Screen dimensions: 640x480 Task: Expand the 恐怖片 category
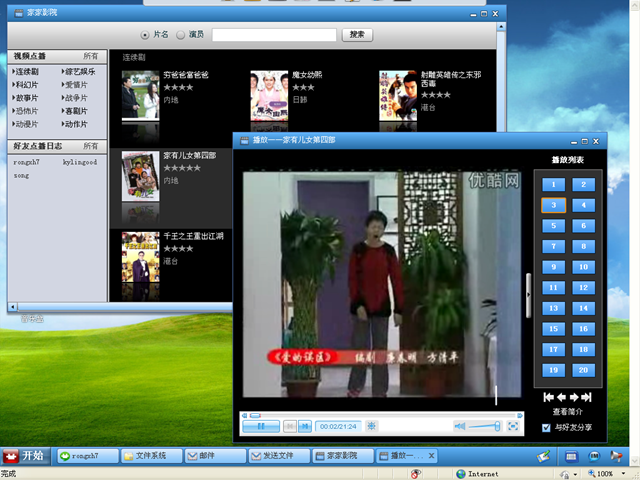[x=25, y=111]
